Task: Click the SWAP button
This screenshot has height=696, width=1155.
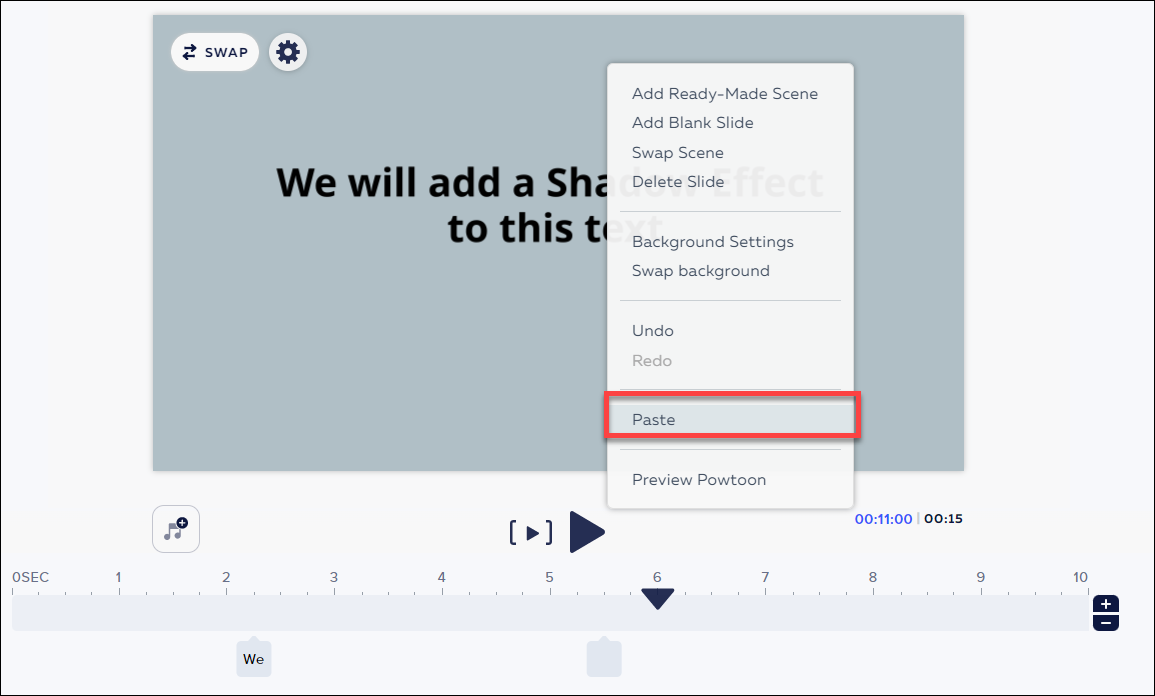Action: (x=214, y=51)
